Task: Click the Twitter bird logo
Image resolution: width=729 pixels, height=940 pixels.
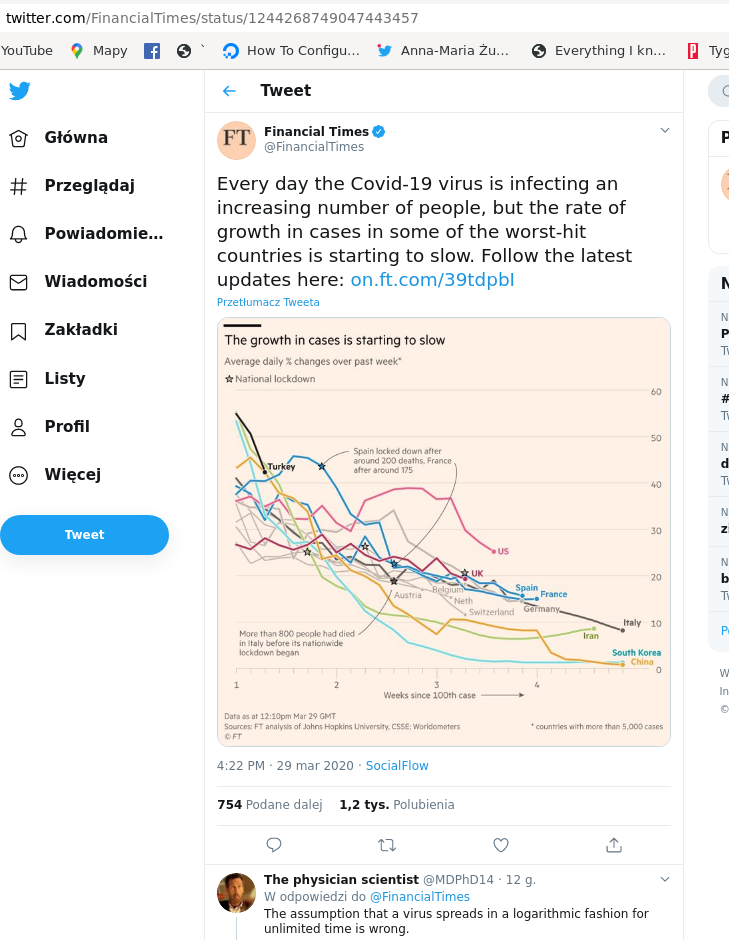Action: click(20, 90)
